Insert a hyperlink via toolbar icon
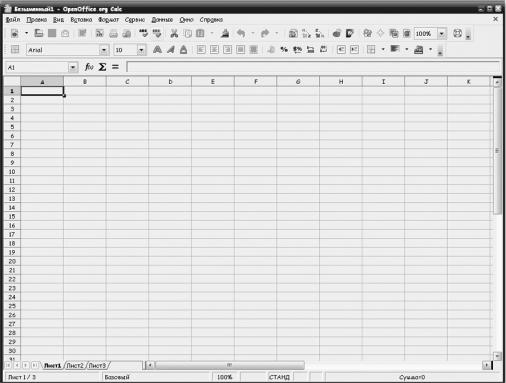Viewport: 506px width, 383px height. 293,33
